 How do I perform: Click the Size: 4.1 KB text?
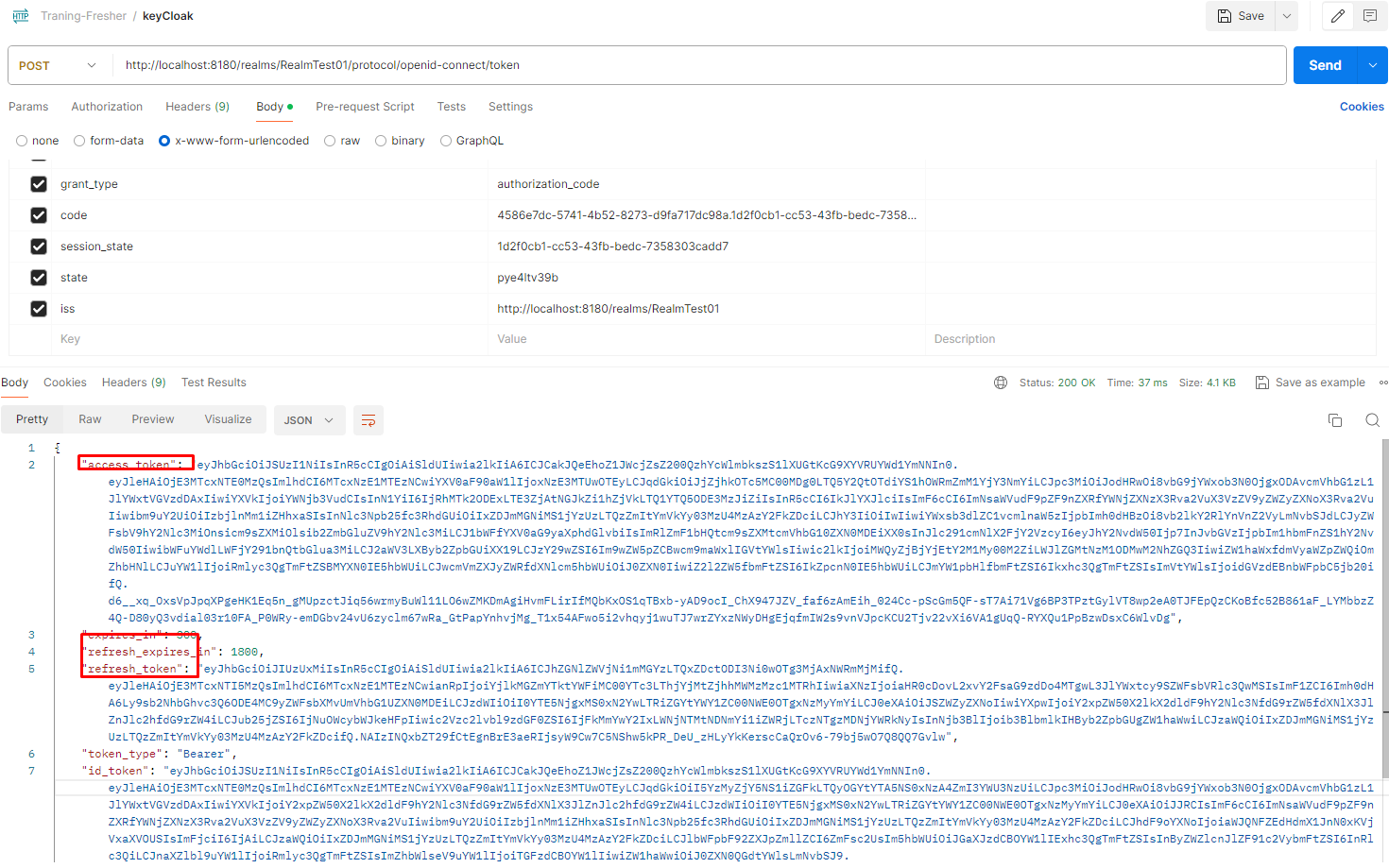1207,383
